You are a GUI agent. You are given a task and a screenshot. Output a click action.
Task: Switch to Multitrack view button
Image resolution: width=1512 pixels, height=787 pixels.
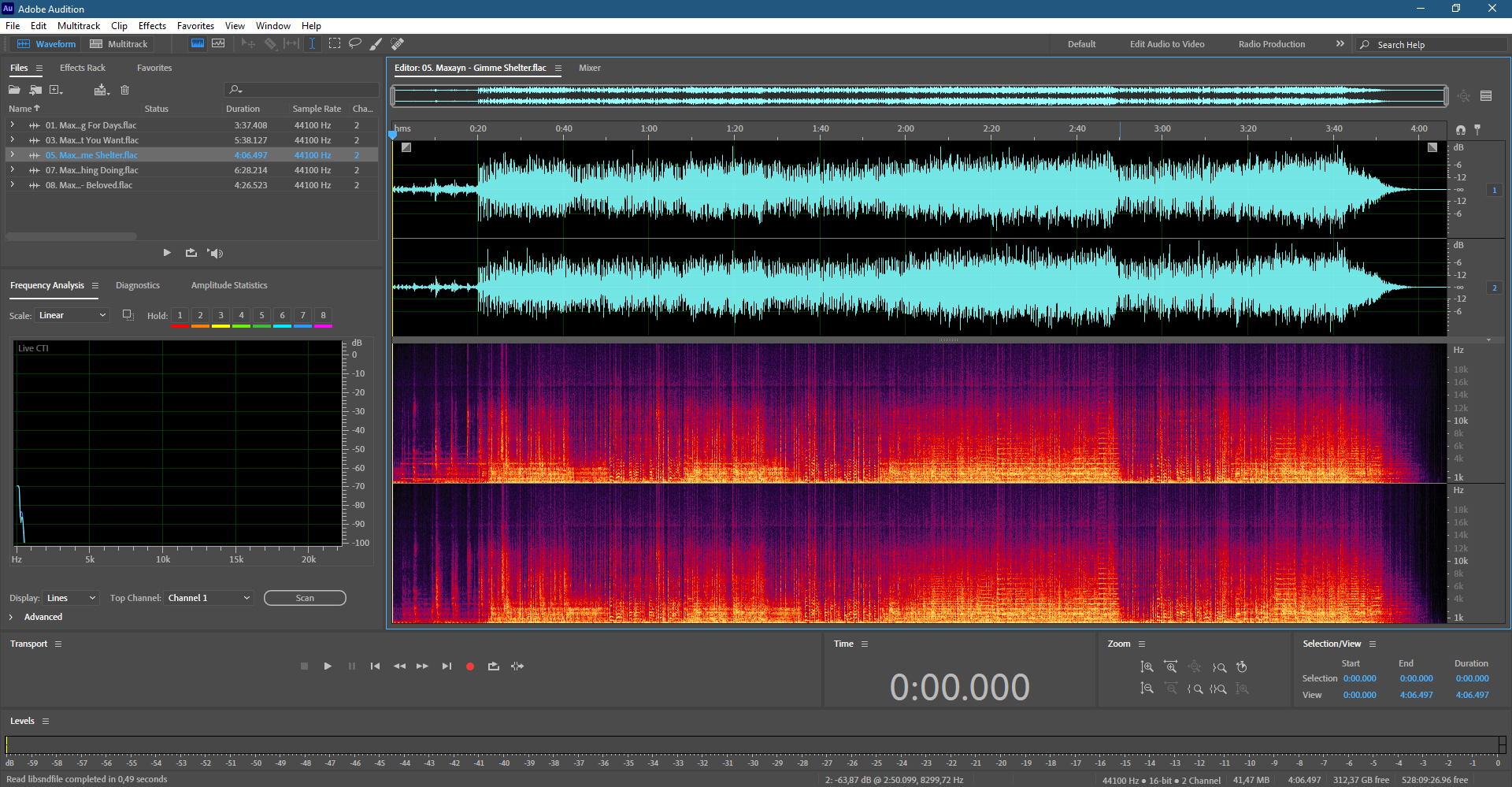tap(119, 44)
